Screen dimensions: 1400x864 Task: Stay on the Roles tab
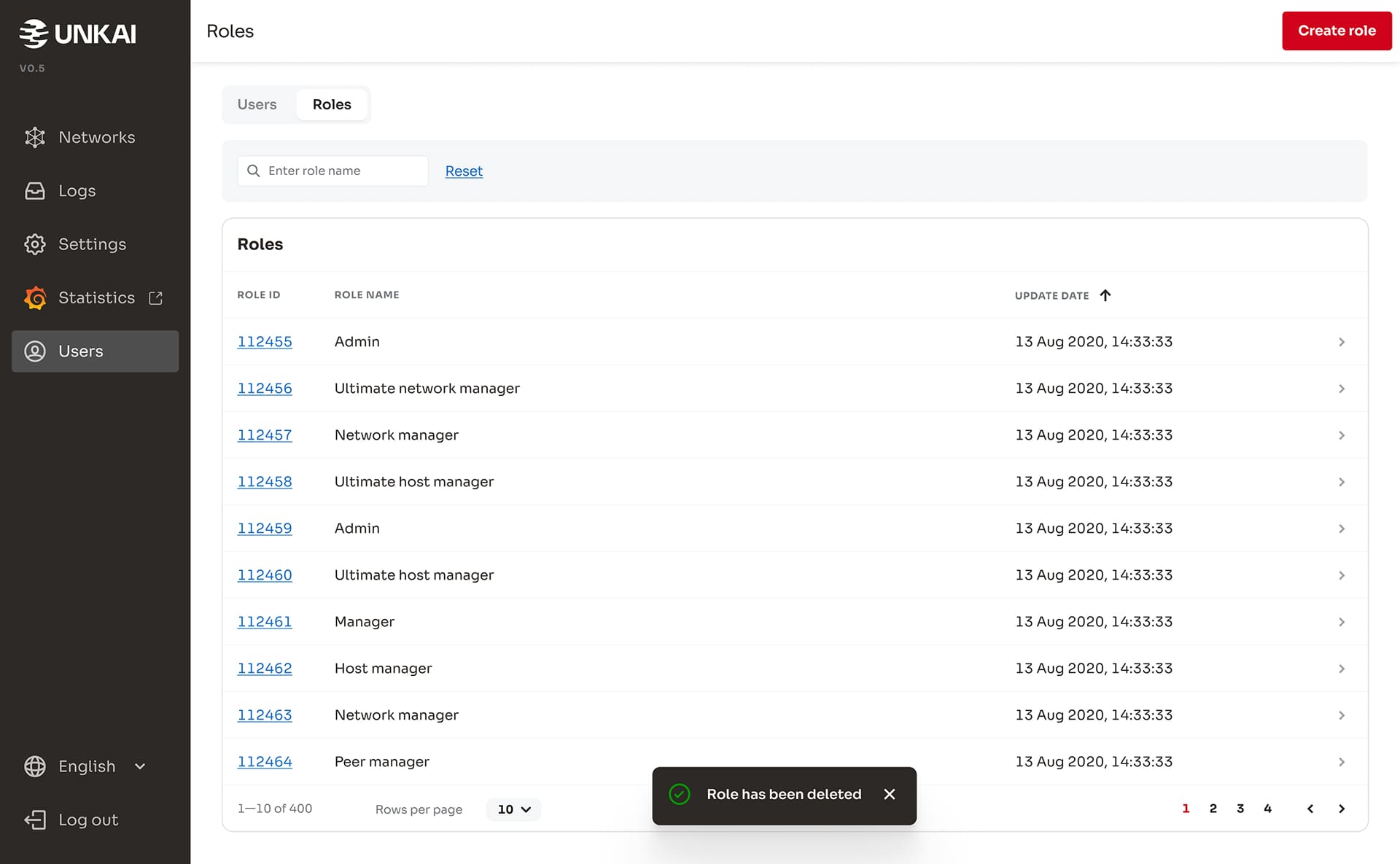332,104
